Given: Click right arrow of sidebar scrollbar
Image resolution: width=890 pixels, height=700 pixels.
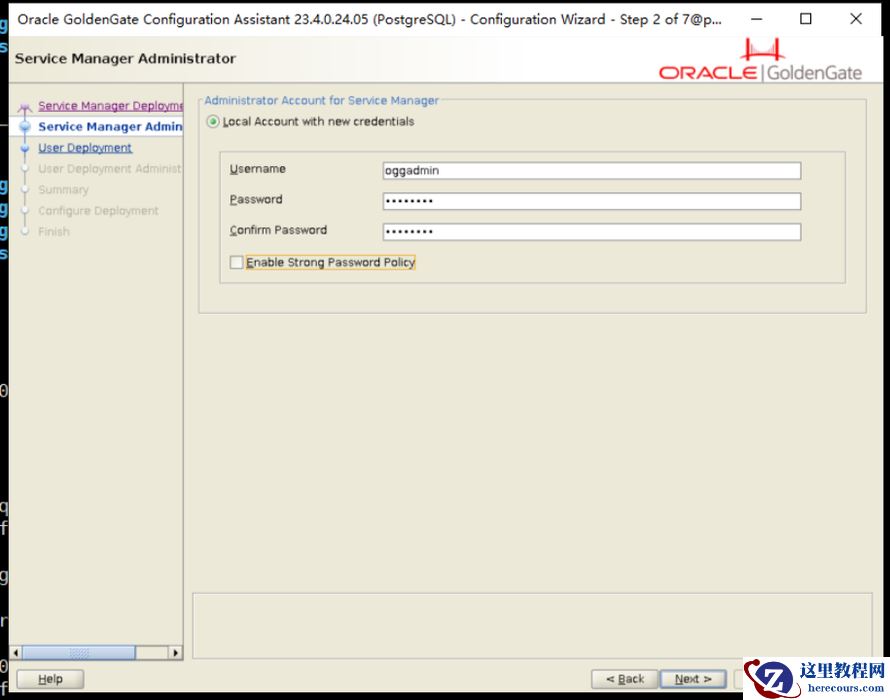Looking at the screenshot, I should [x=175, y=652].
